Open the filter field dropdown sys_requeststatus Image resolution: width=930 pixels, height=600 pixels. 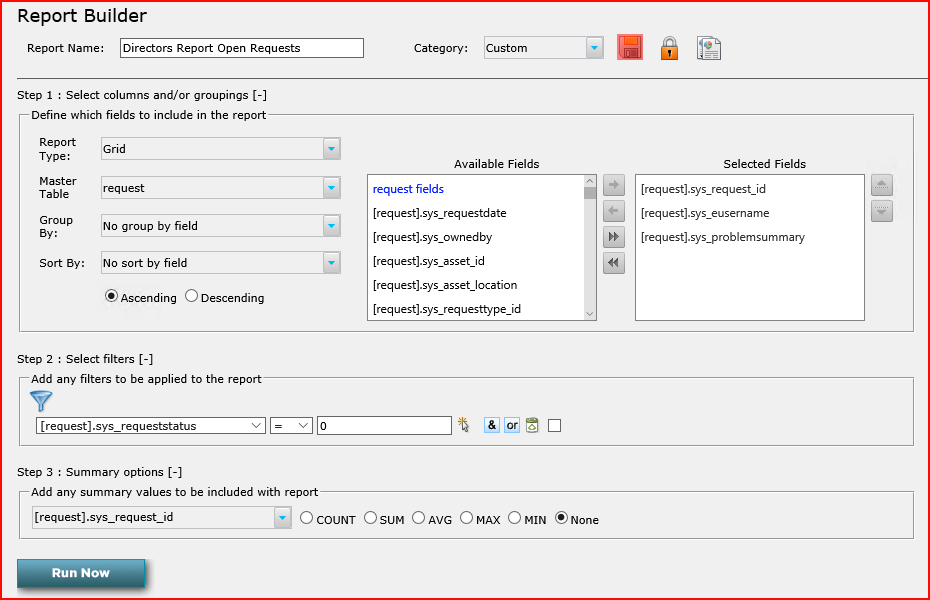[x=151, y=426]
